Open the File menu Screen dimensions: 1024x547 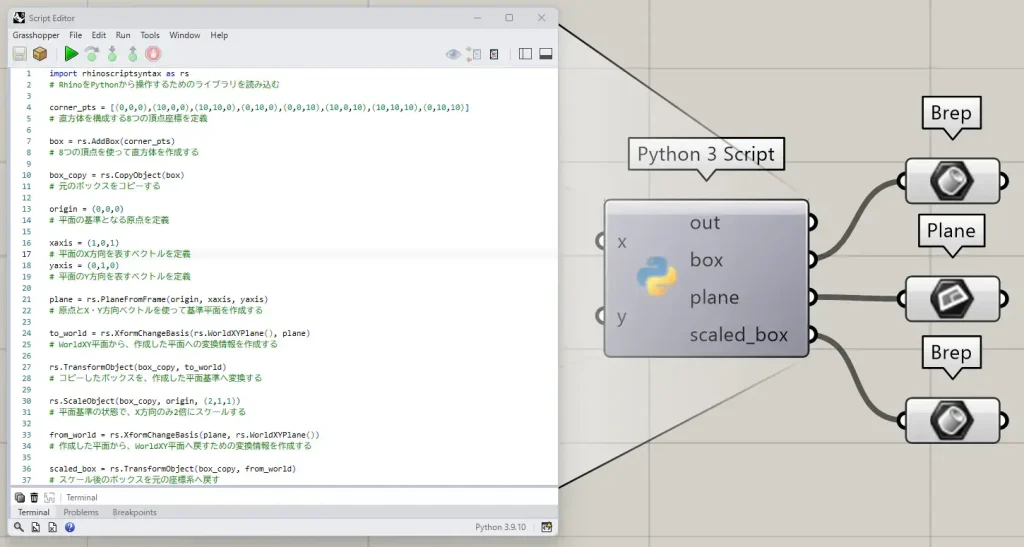coord(76,35)
